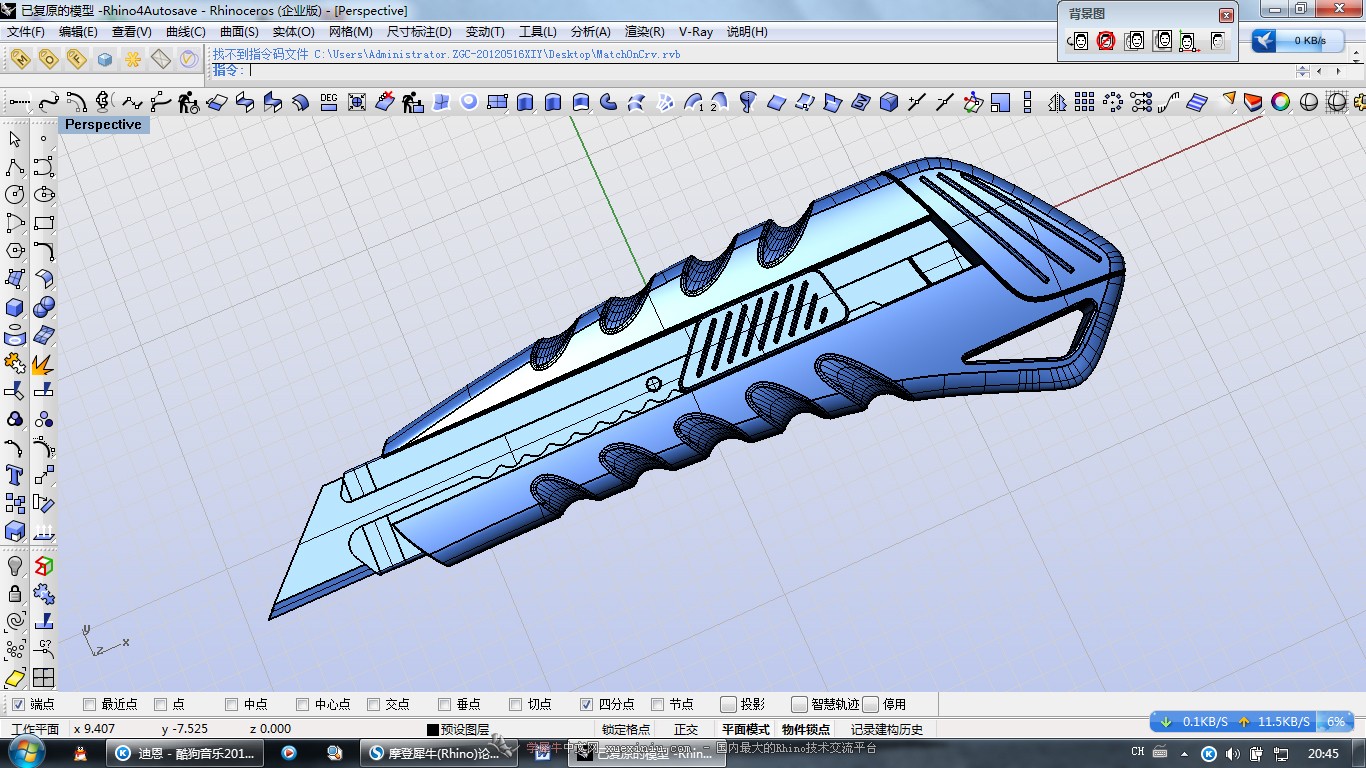Screen dimensions: 1366x768
Task: Open the color wheel icon
Action: tap(1281, 101)
